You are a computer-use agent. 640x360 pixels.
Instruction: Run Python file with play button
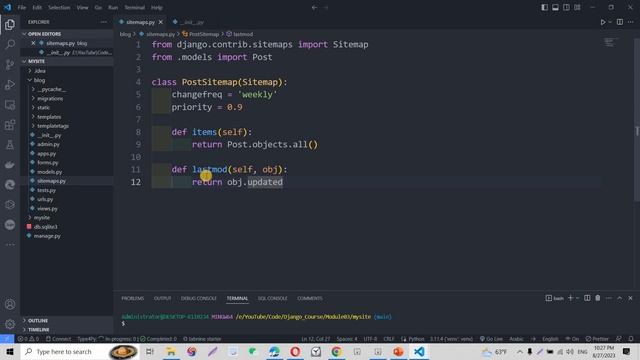click(602, 22)
